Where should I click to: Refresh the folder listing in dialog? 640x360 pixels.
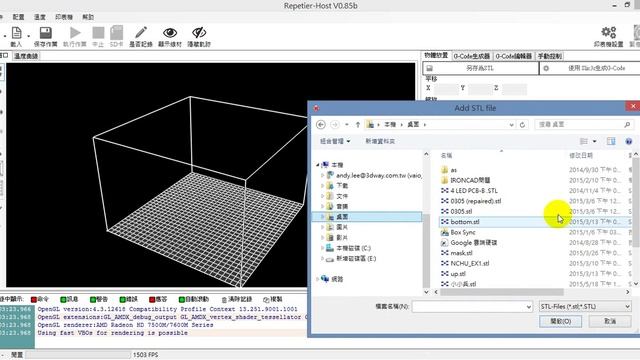[522, 124]
